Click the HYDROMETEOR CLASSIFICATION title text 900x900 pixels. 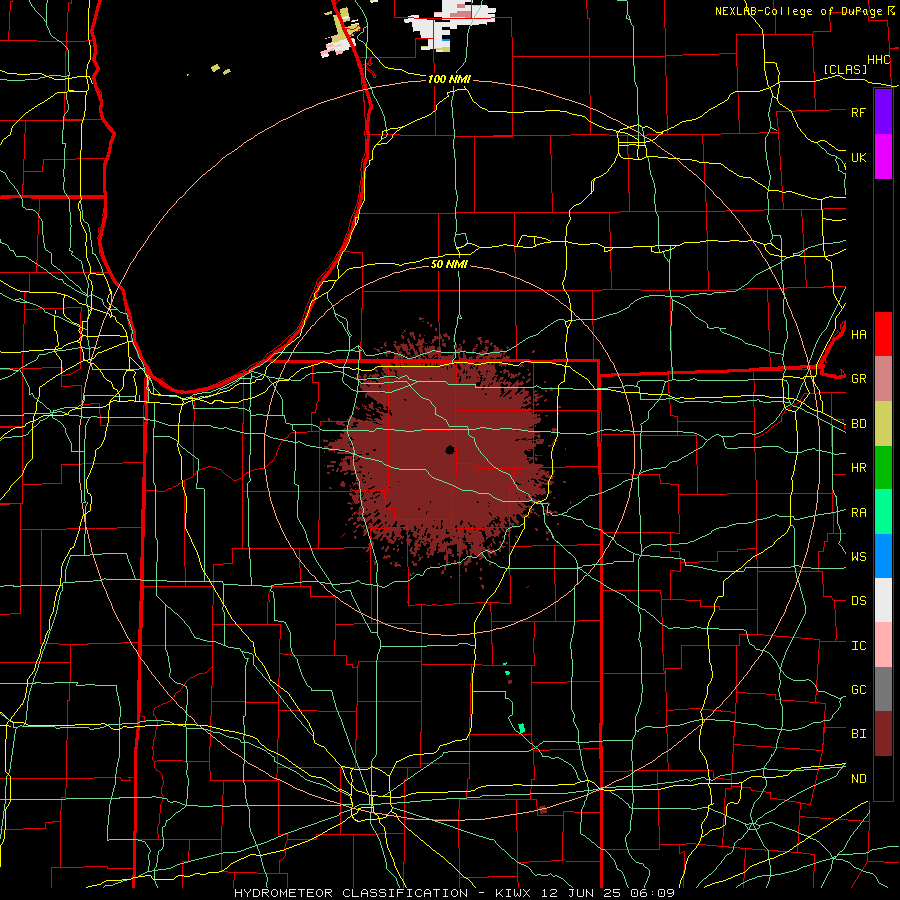(351, 893)
